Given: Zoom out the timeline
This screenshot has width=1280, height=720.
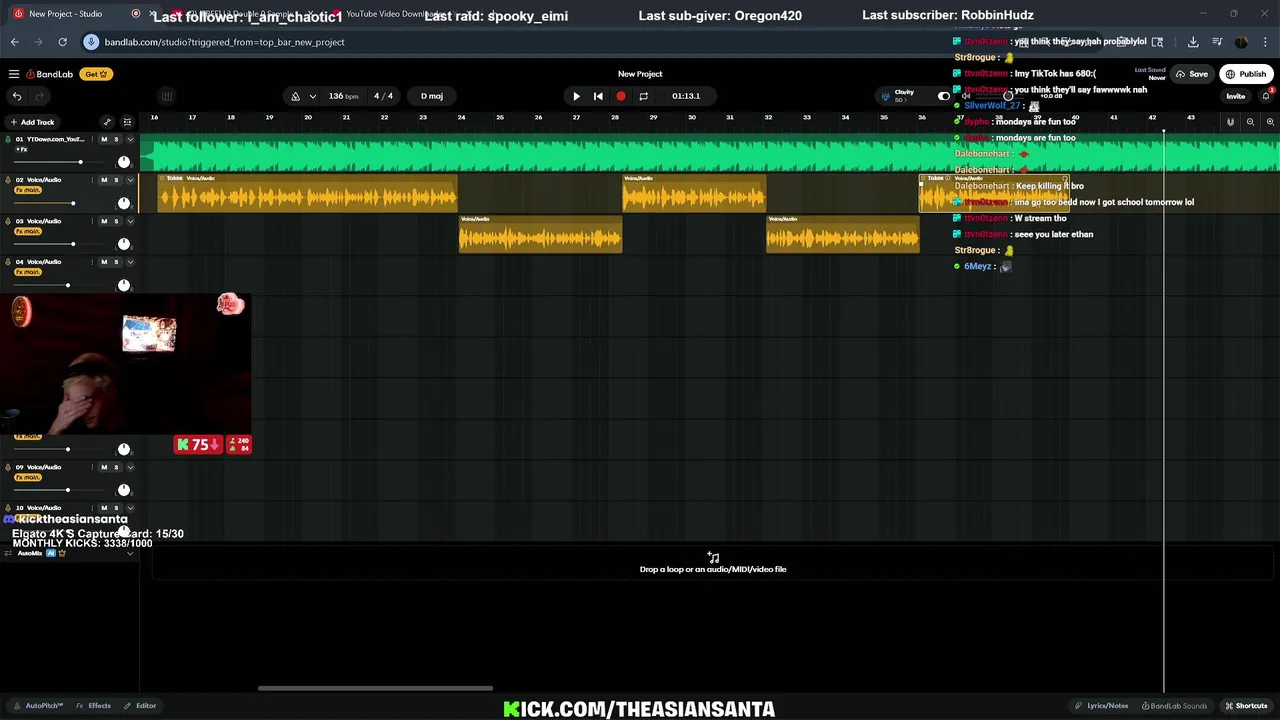Looking at the screenshot, I should coord(1250,122).
